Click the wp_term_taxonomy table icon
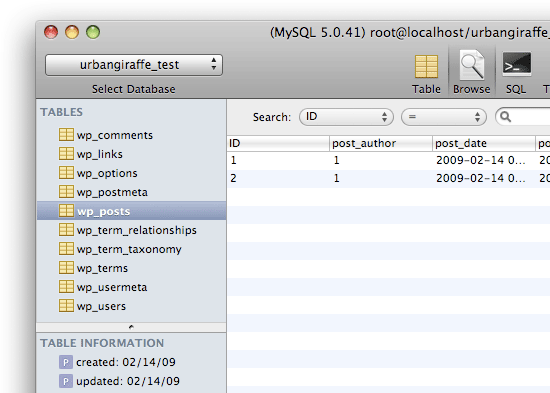The image size is (550, 393). pyautogui.click(x=66, y=248)
